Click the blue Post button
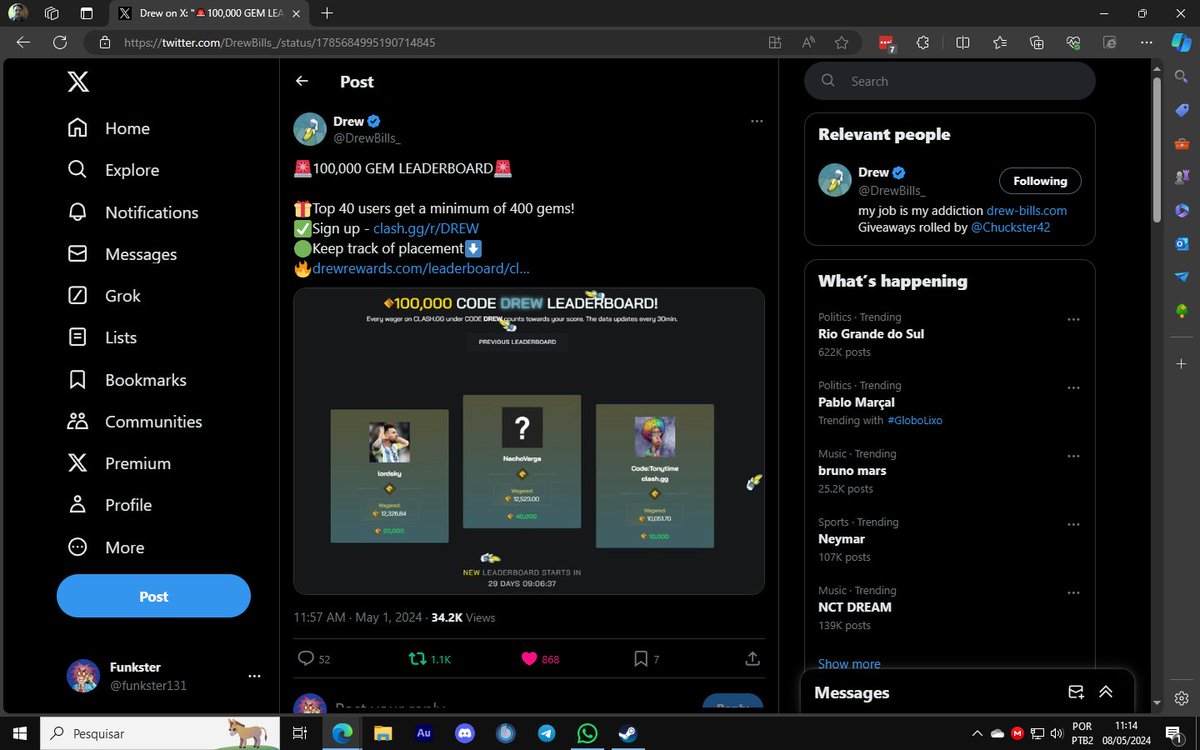1200x750 pixels. pyautogui.click(x=153, y=596)
